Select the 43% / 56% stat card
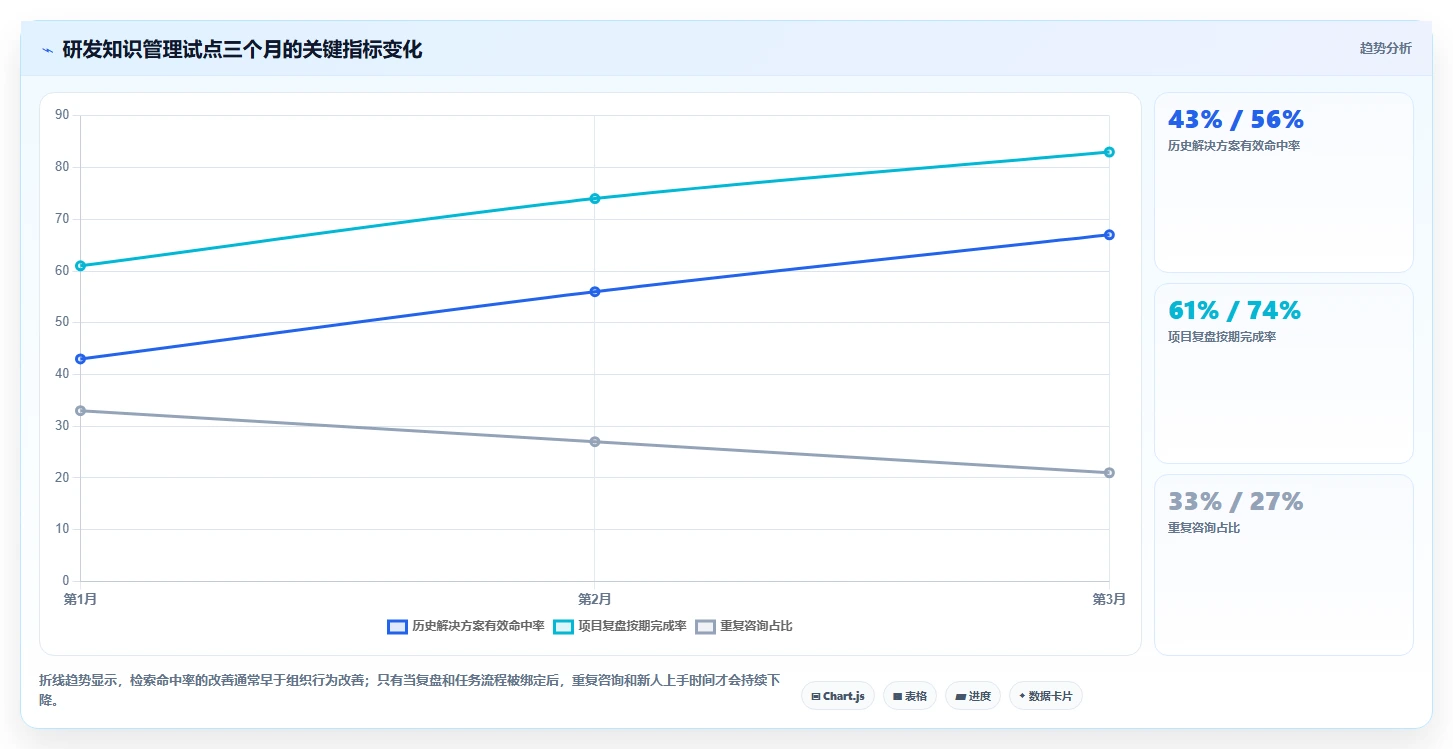The height and width of the screenshot is (749, 1453). 1284,182
